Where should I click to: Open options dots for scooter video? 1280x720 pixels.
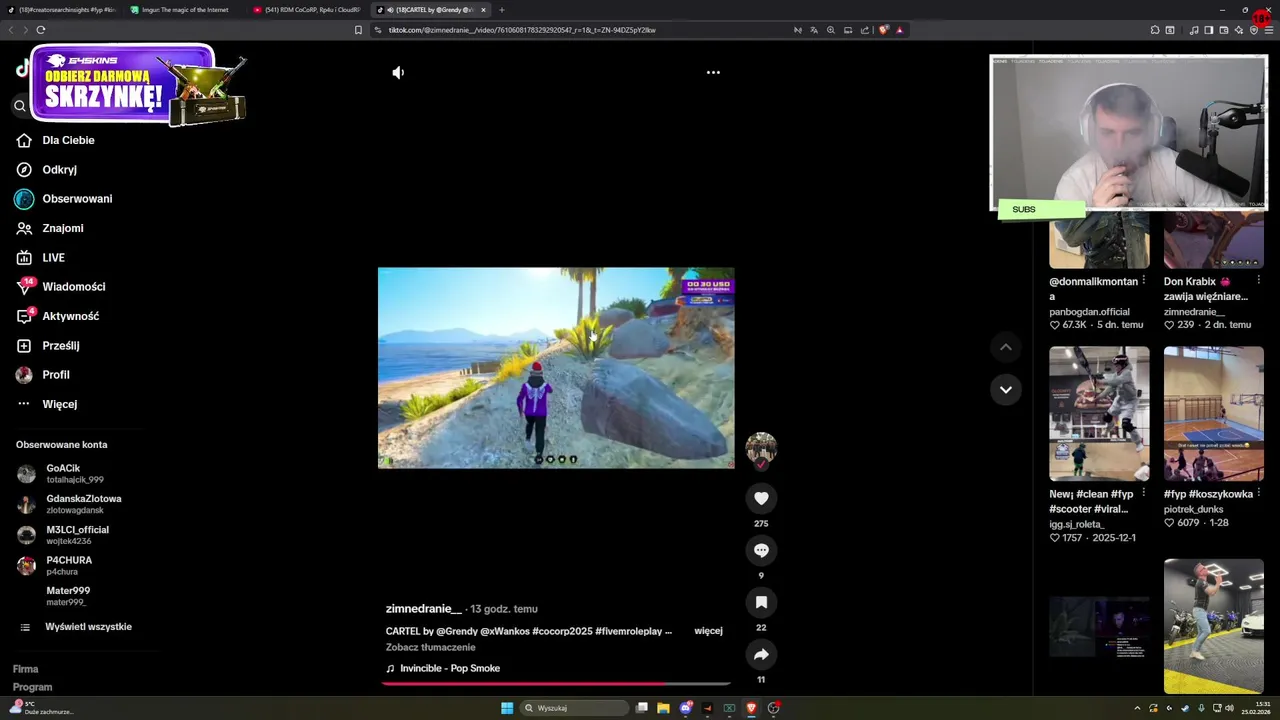click(x=1144, y=493)
